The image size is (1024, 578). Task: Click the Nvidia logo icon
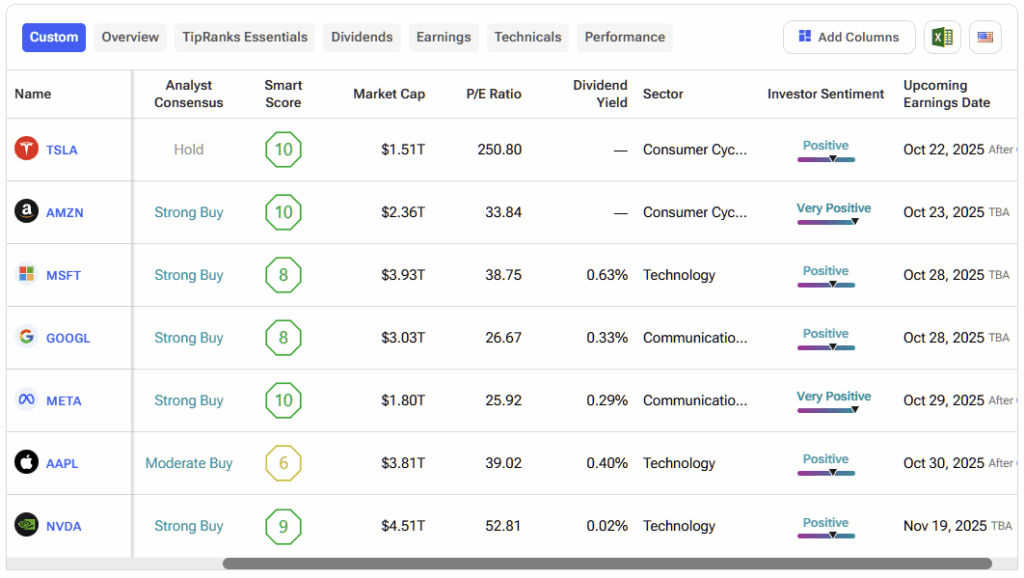[26, 525]
